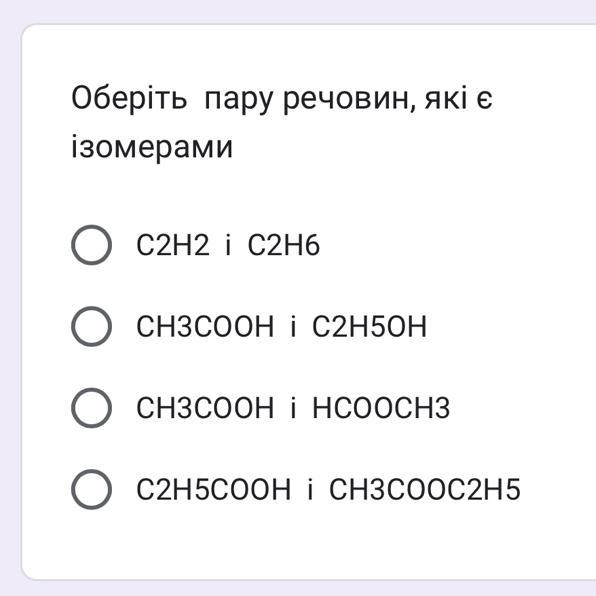Select the C2H2 і C2H6 radio button
The height and width of the screenshot is (596, 596).
(x=91, y=245)
